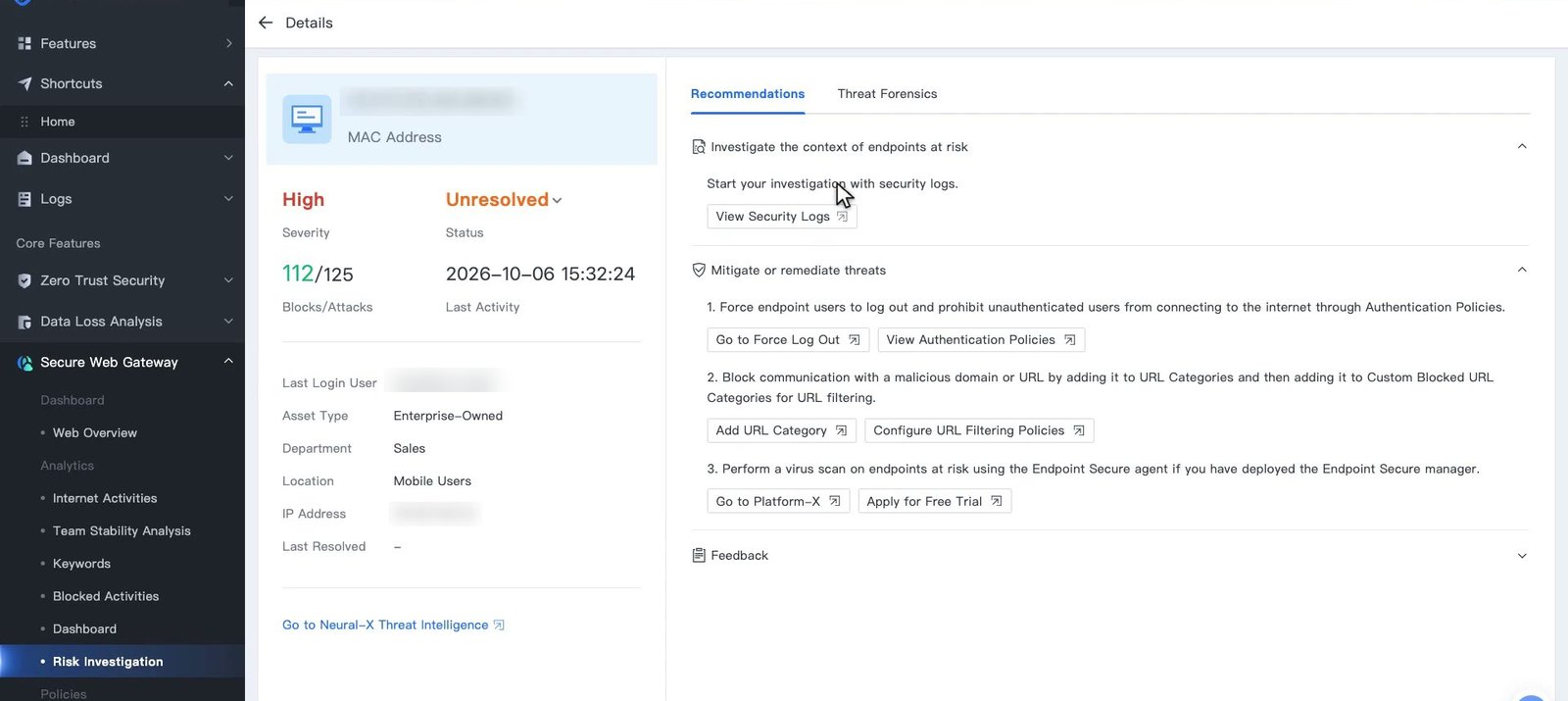Click the mitigate threats shield icon
Image resolution: width=1568 pixels, height=701 pixels.
[699, 271]
